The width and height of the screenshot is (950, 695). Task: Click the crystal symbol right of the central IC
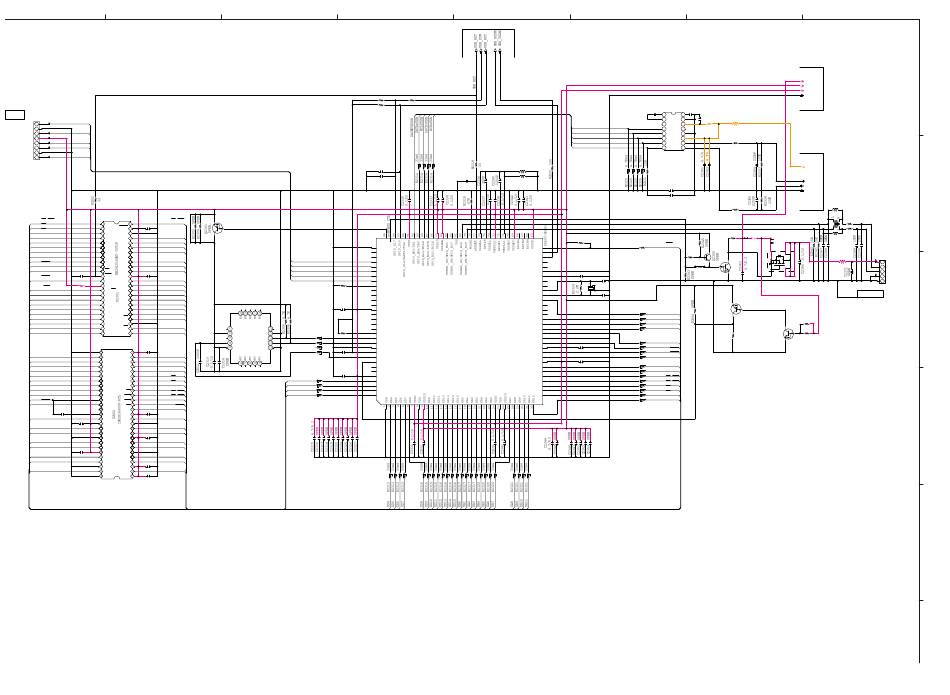(x=592, y=288)
